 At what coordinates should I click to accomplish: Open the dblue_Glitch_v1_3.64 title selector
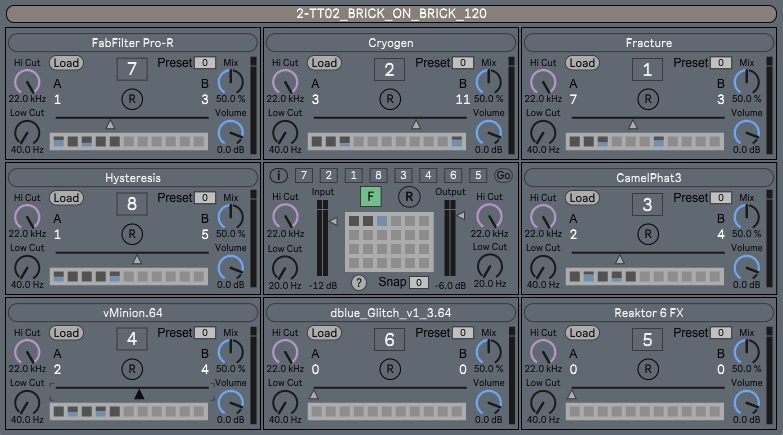pyautogui.click(x=390, y=313)
